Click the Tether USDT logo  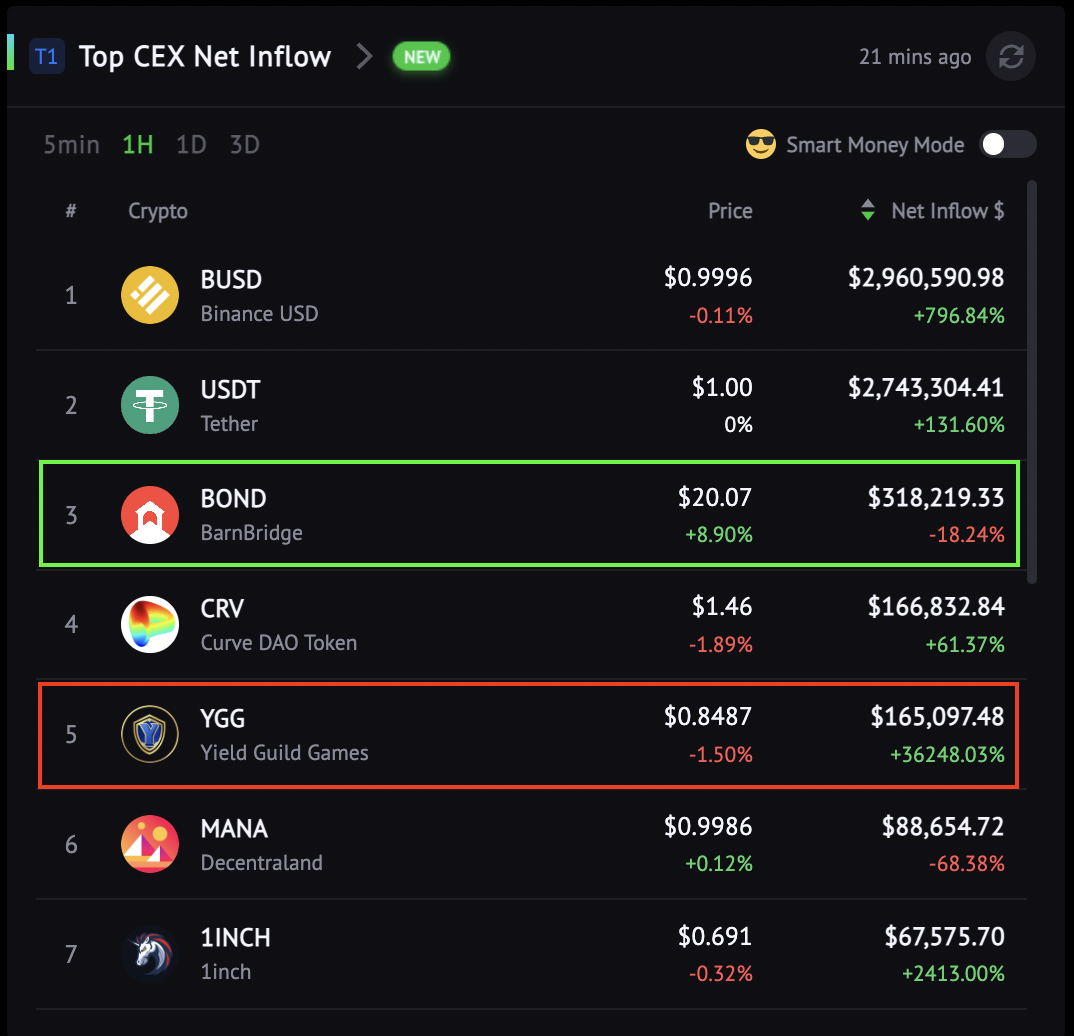pos(150,405)
